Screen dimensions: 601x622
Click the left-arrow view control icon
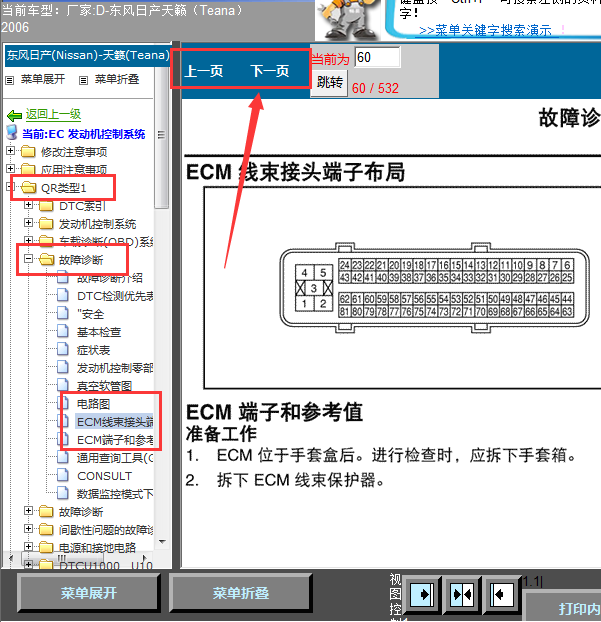tap(501, 594)
